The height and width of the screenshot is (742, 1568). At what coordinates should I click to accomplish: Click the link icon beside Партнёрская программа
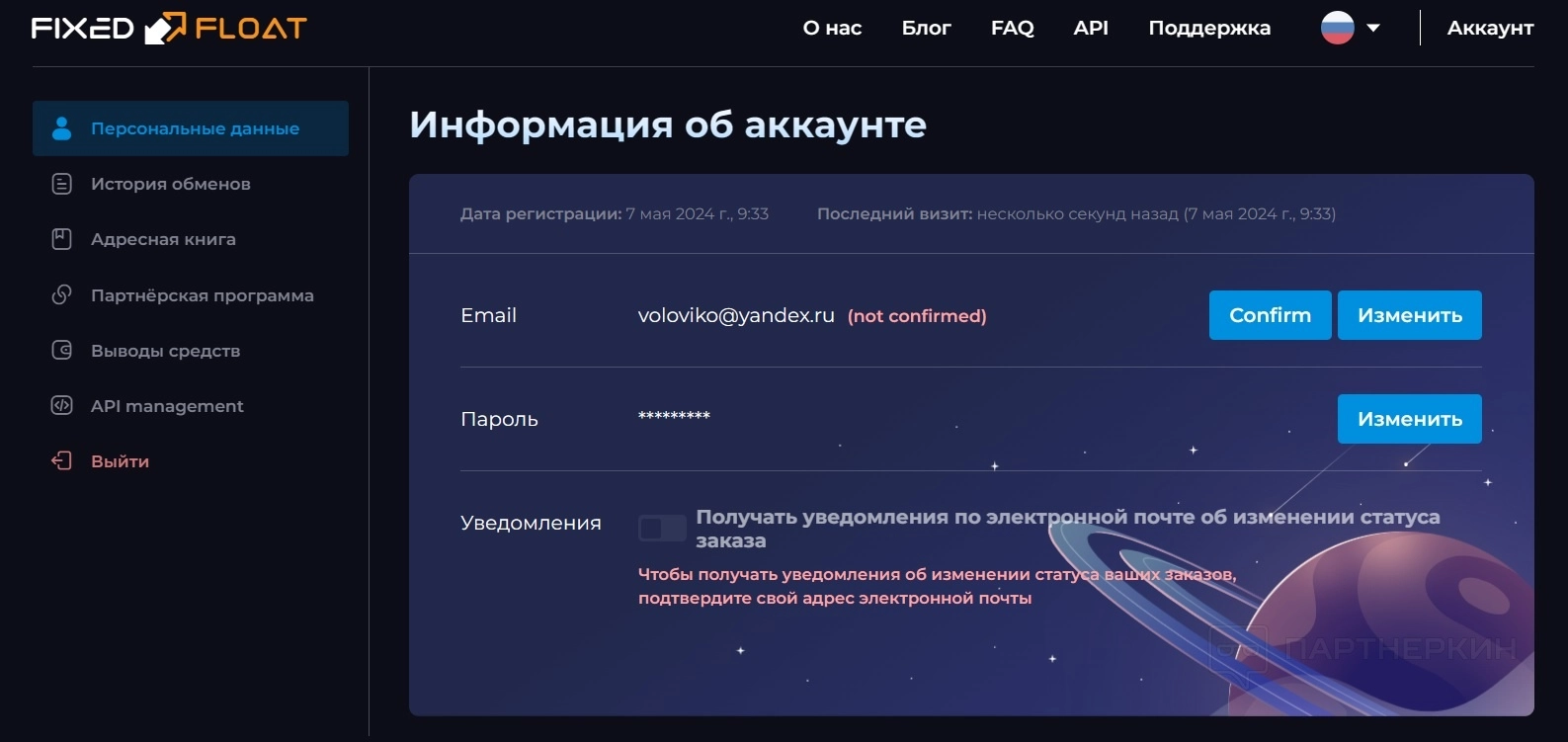(61, 294)
